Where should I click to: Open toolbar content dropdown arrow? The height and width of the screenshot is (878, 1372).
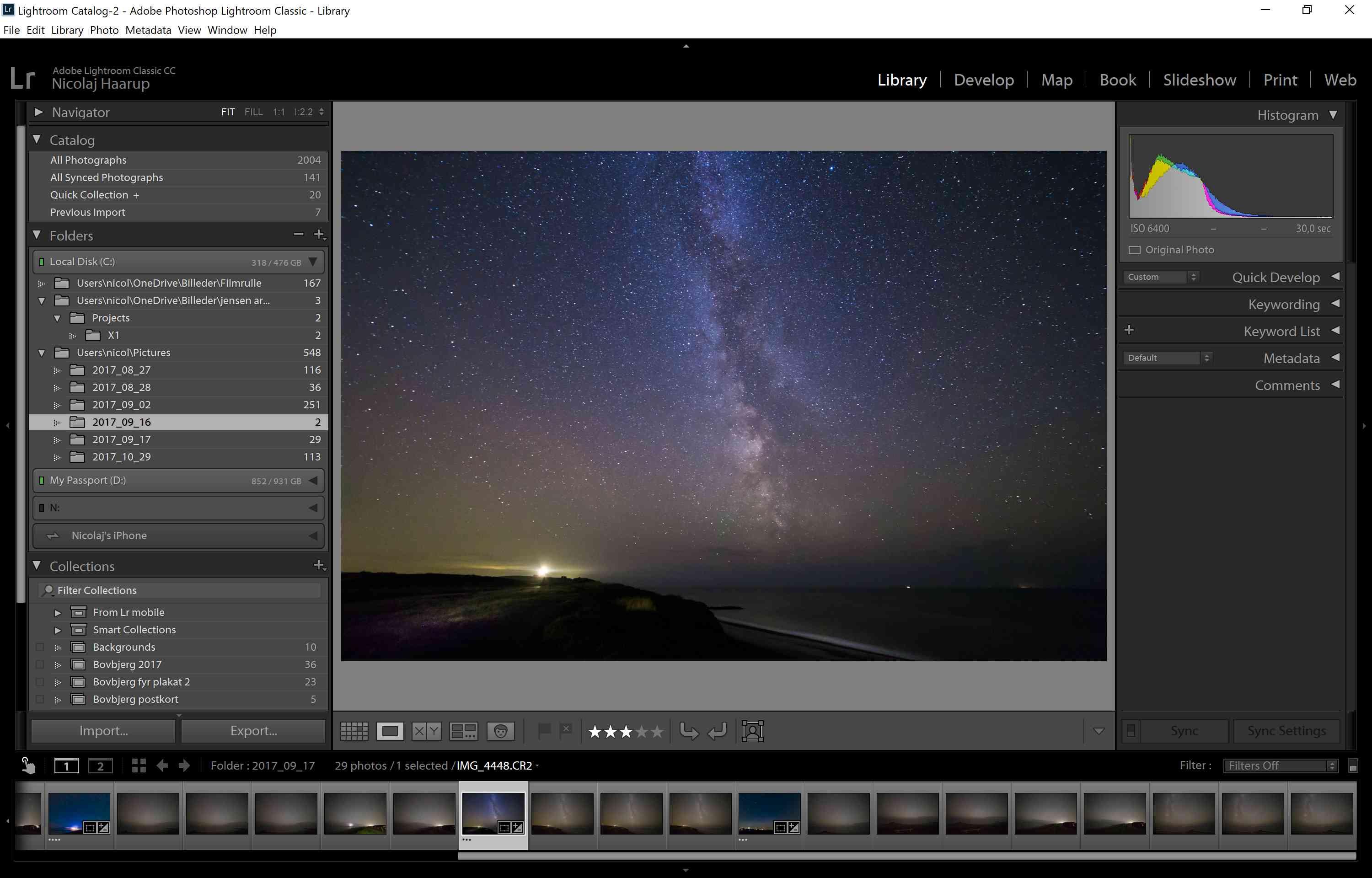coord(1099,732)
